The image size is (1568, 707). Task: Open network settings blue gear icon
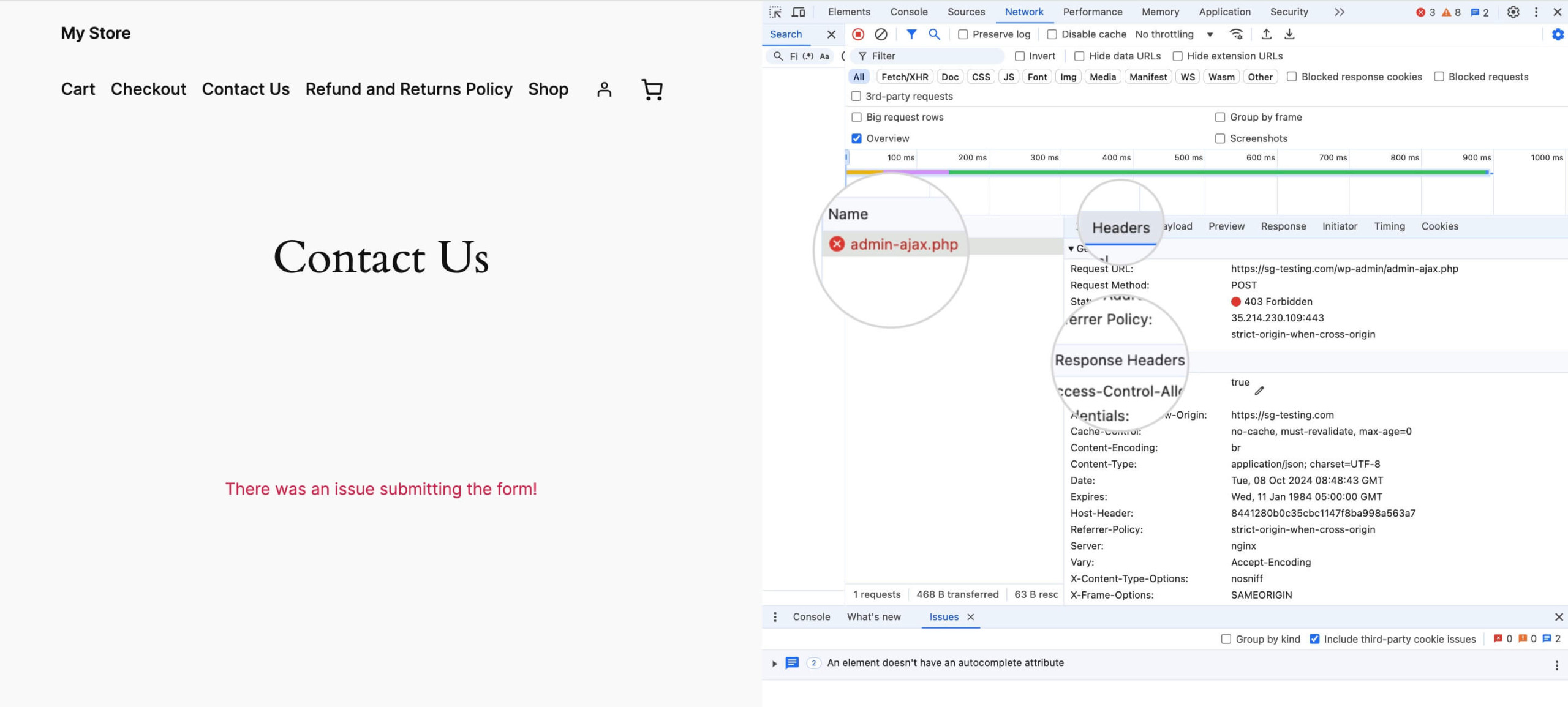pyautogui.click(x=1558, y=34)
